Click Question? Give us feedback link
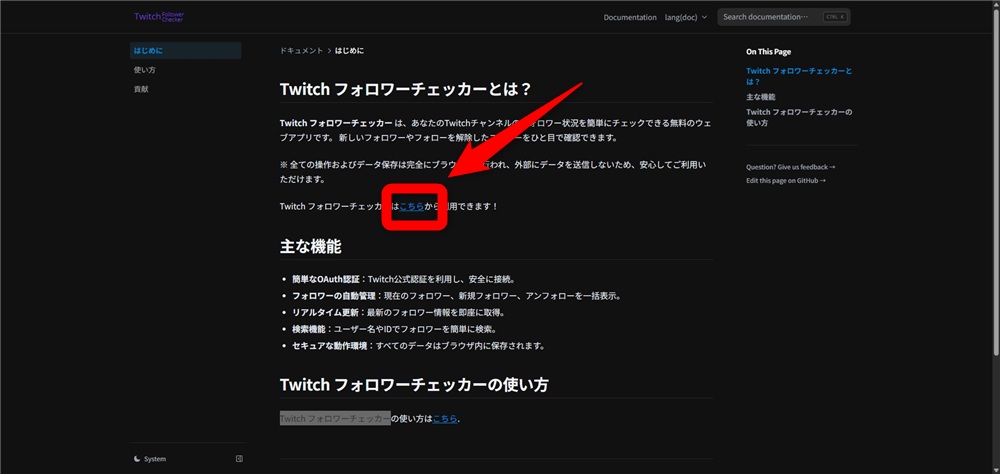This screenshot has width=1000, height=474. pos(790,167)
